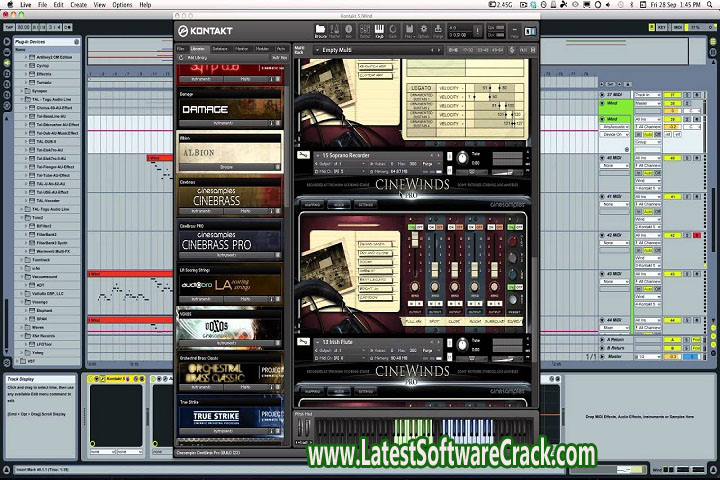Click the Kontakt Info icon
This screenshot has width=720, height=480.
click(348, 31)
